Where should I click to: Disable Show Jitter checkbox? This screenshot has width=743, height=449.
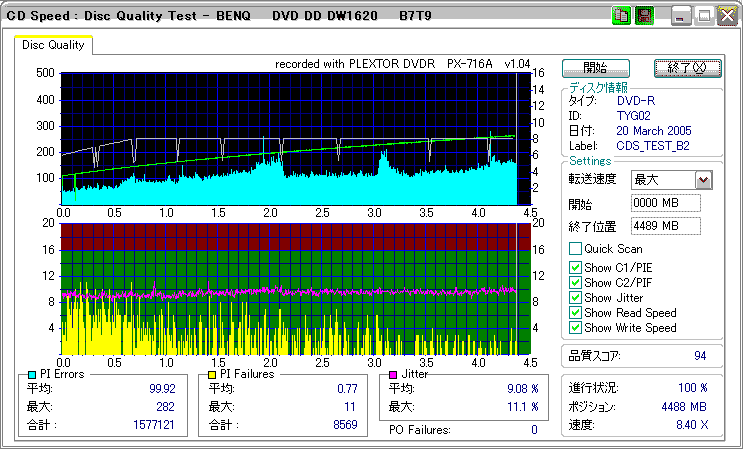pos(575,298)
